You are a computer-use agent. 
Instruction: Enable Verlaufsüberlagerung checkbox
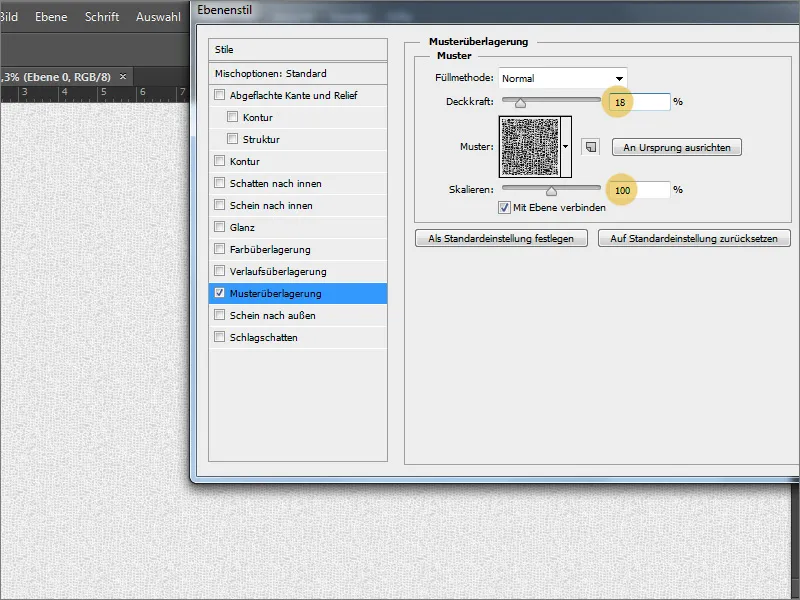click(x=219, y=270)
